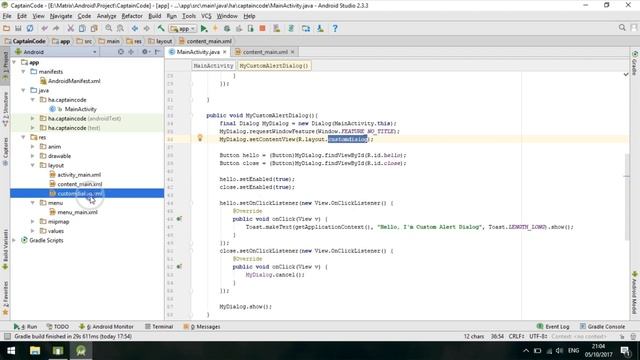
Task: Open the Event Log button
Action: click(553, 327)
